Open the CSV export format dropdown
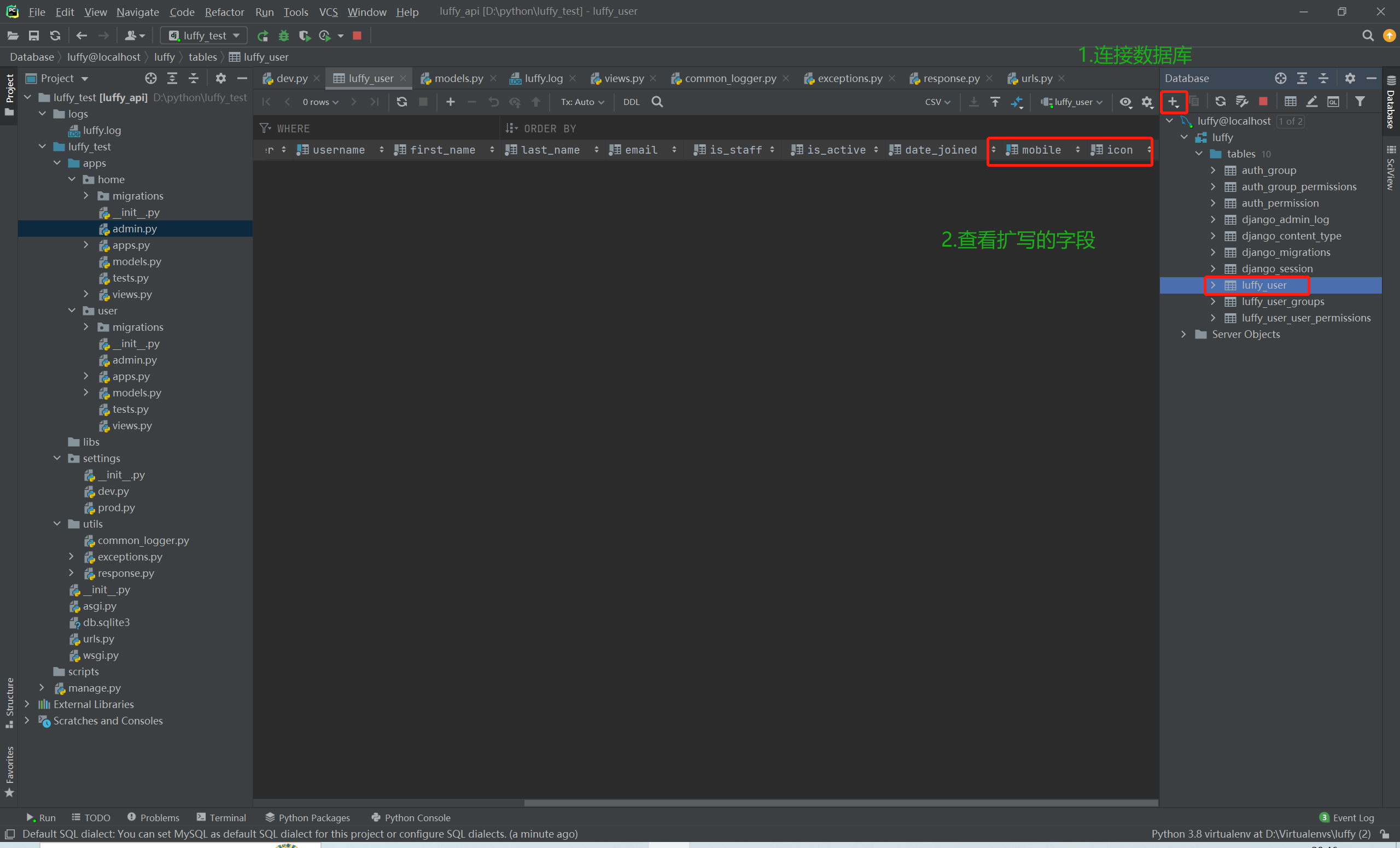1400x848 pixels. point(936,102)
